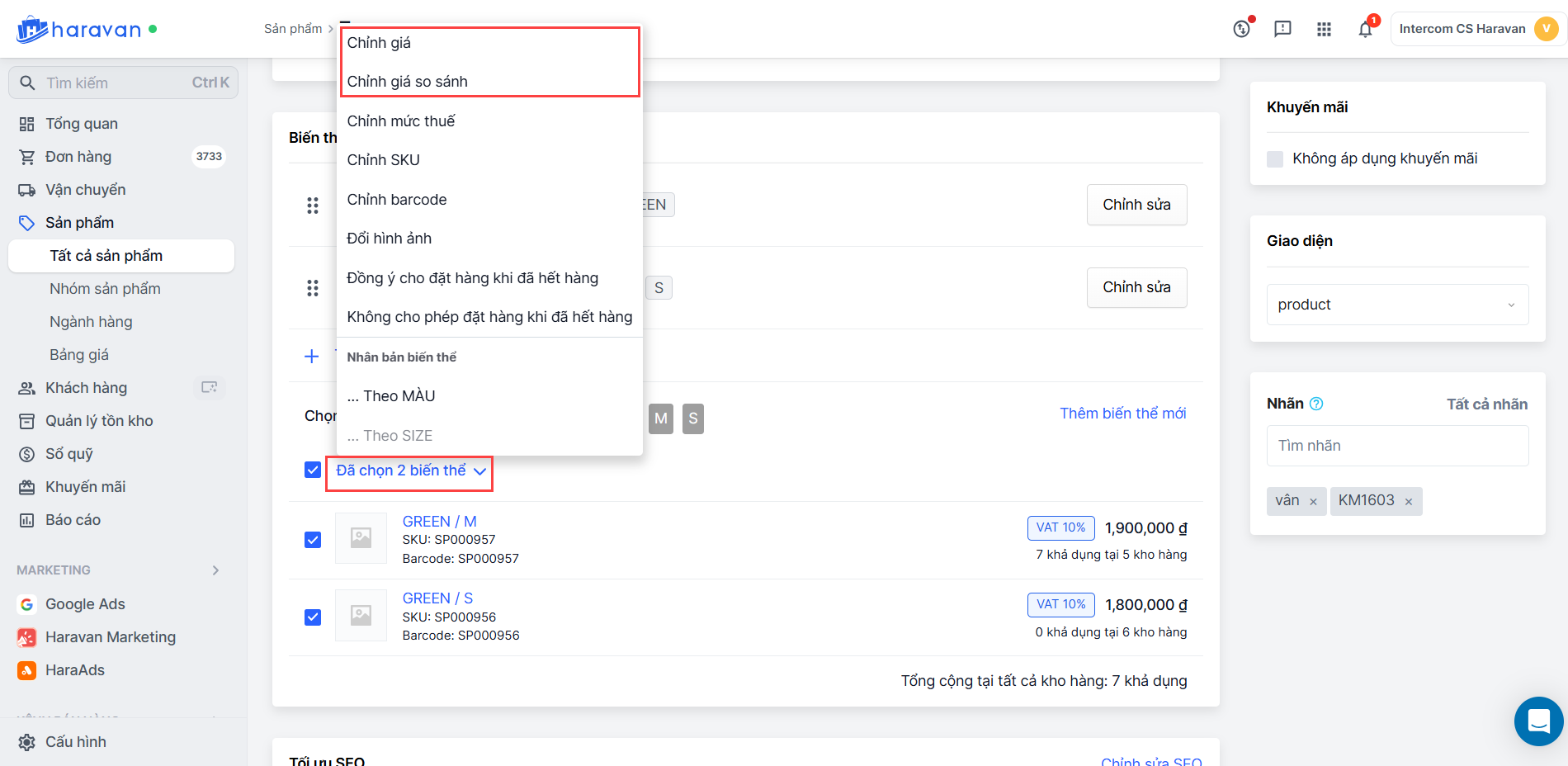Click Chỉnh sửa SEO link
The height and width of the screenshot is (766, 1568).
pos(1151,760)
